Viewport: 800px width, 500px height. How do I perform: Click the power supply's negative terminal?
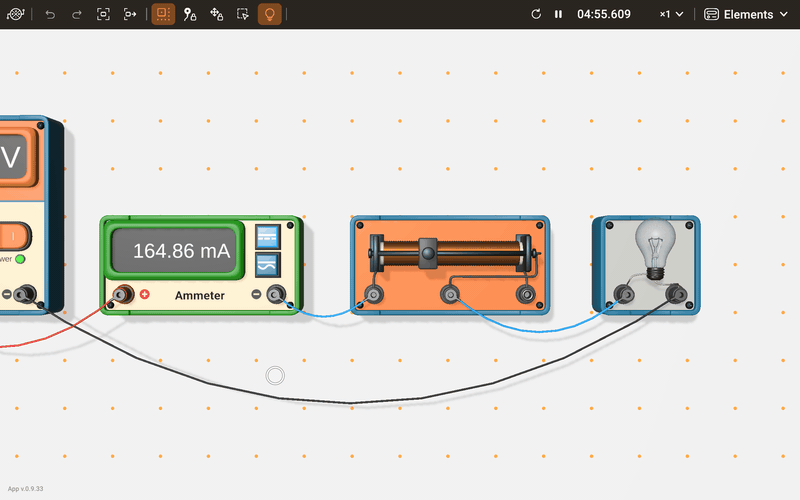(24, 294)
